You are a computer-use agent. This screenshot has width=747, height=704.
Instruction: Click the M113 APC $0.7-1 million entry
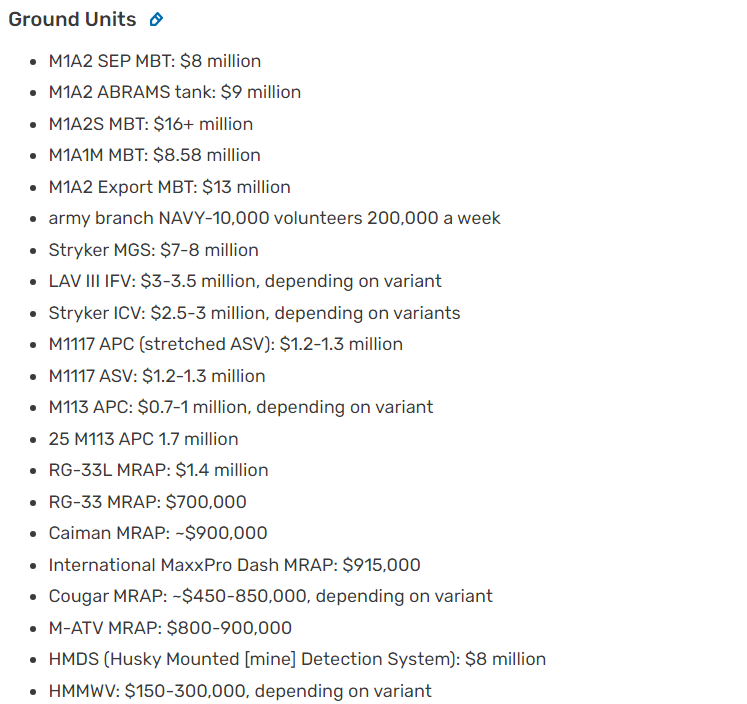(241, 407)
